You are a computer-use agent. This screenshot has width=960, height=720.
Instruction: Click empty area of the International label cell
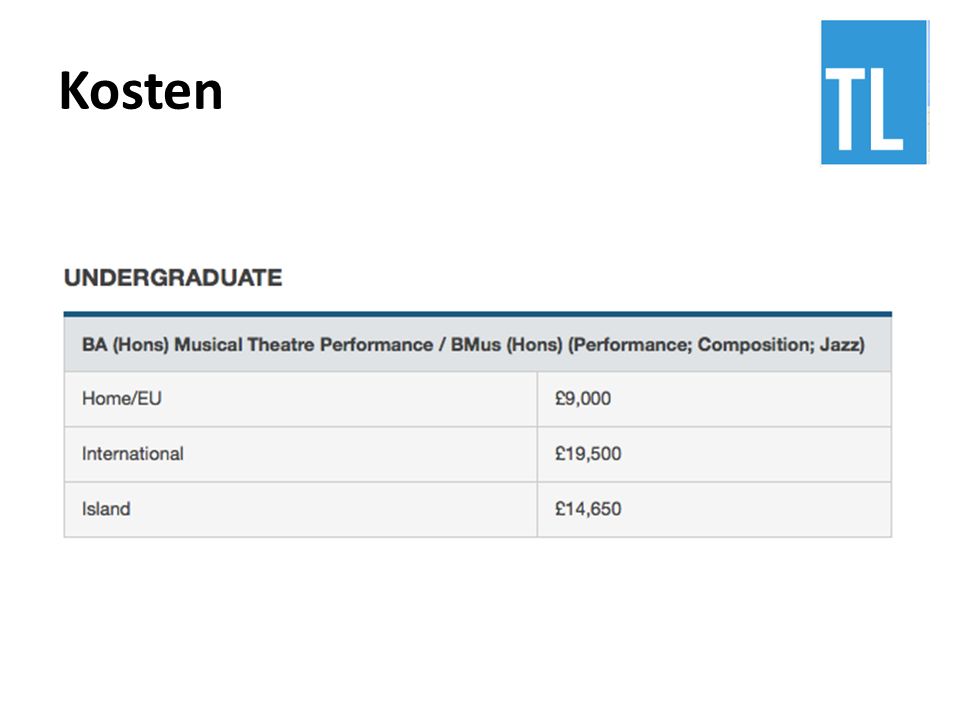361,454
